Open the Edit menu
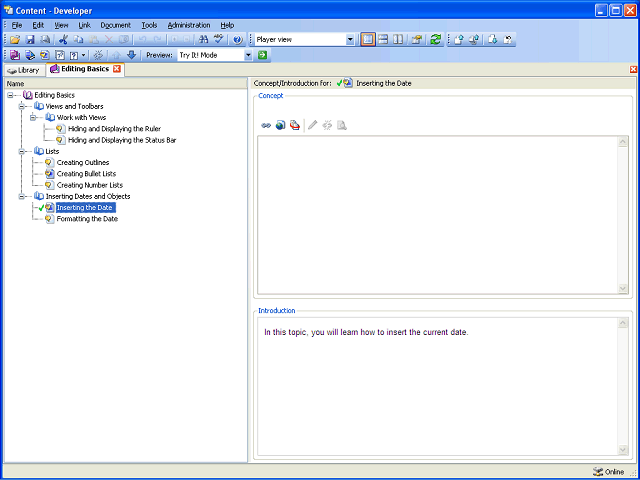This screenshot has height=480, width=640. tap(38, 25)
